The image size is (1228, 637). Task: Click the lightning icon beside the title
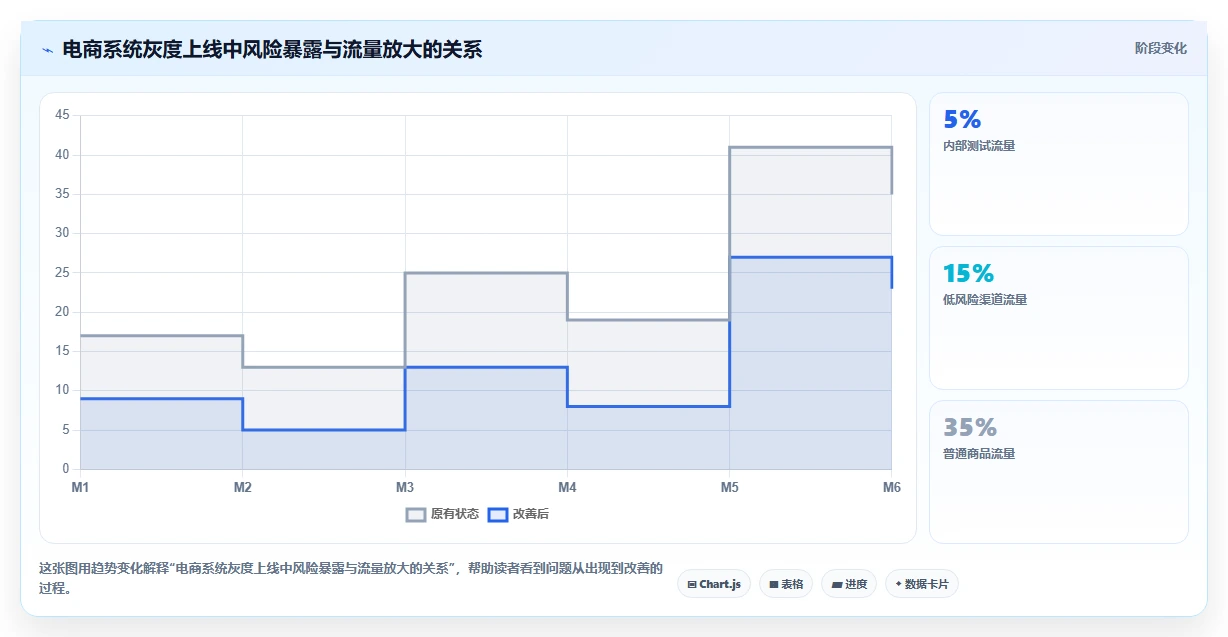click(47, 49)
